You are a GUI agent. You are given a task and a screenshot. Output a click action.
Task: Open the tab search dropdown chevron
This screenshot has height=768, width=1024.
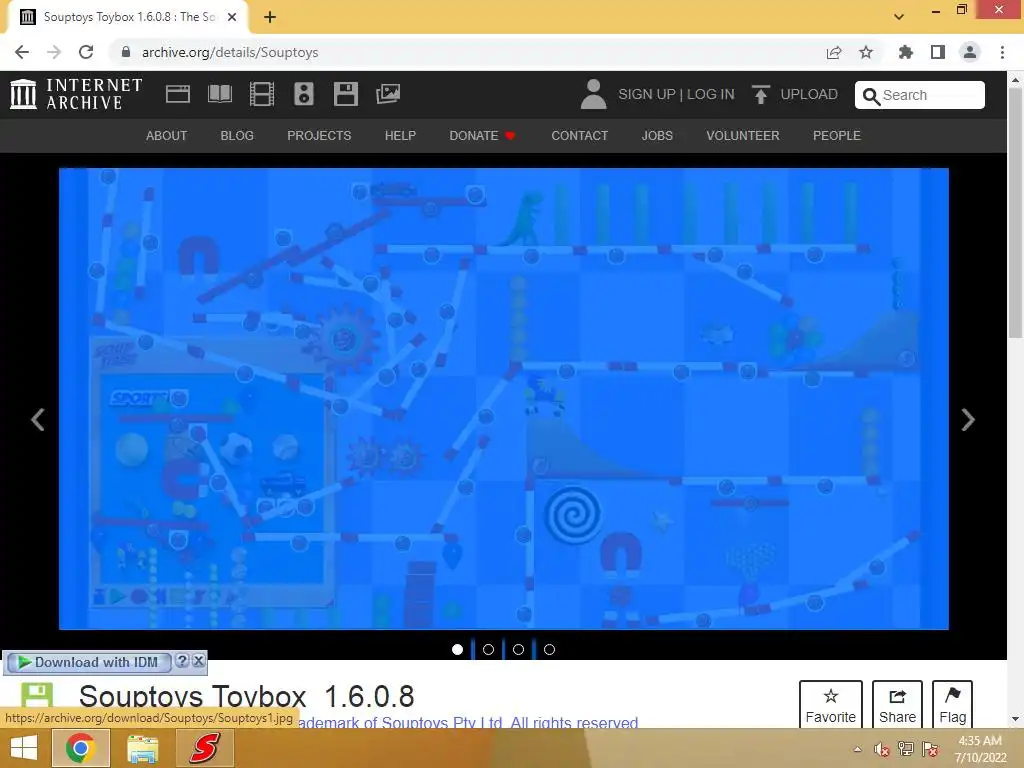[899, 17]
